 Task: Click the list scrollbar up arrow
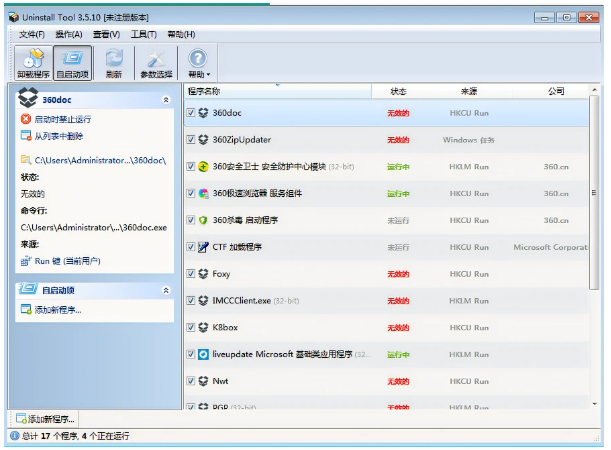tap(594, 90)
